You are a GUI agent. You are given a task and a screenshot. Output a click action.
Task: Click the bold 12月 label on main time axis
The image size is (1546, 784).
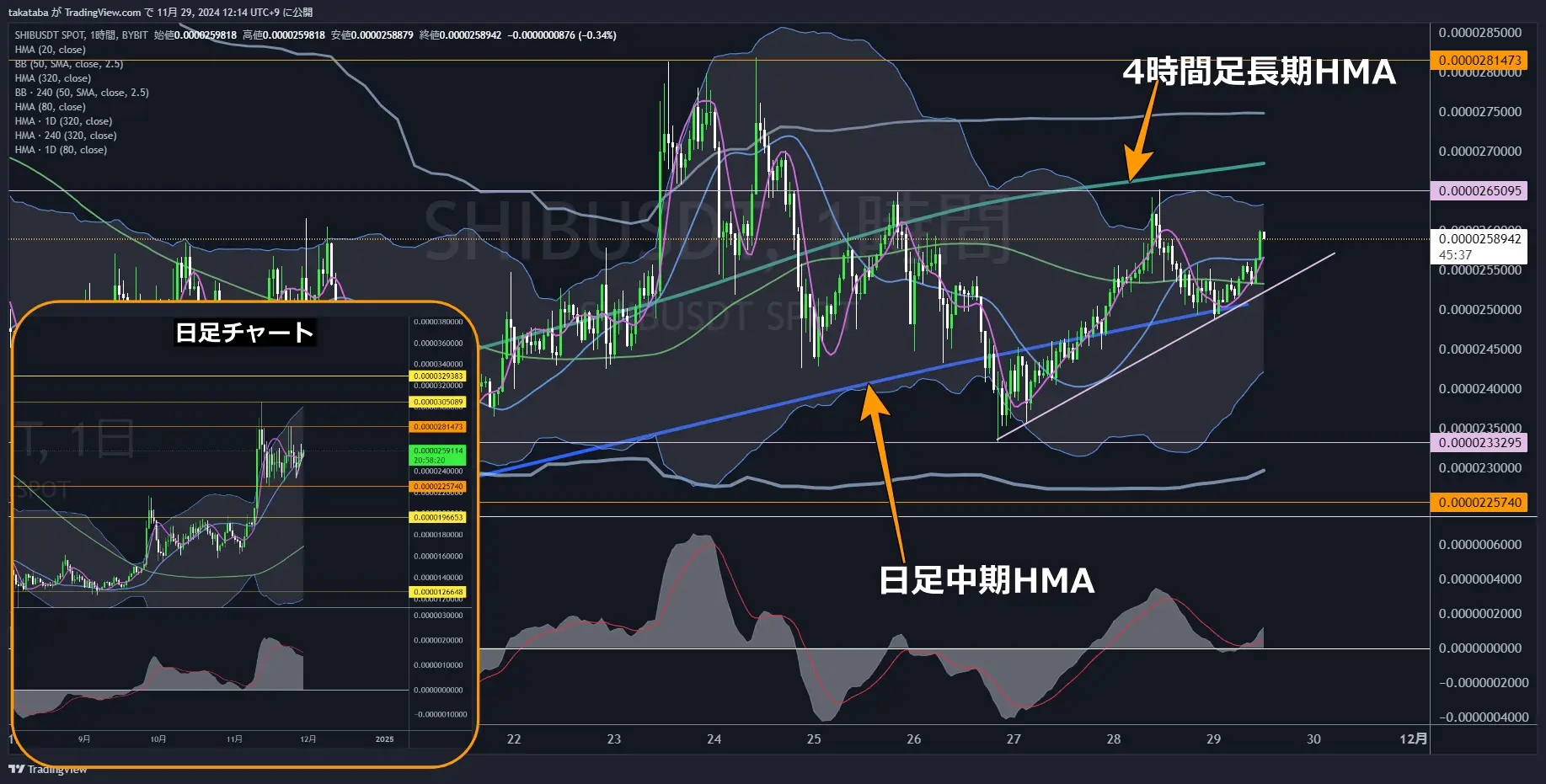(1414, 739)
